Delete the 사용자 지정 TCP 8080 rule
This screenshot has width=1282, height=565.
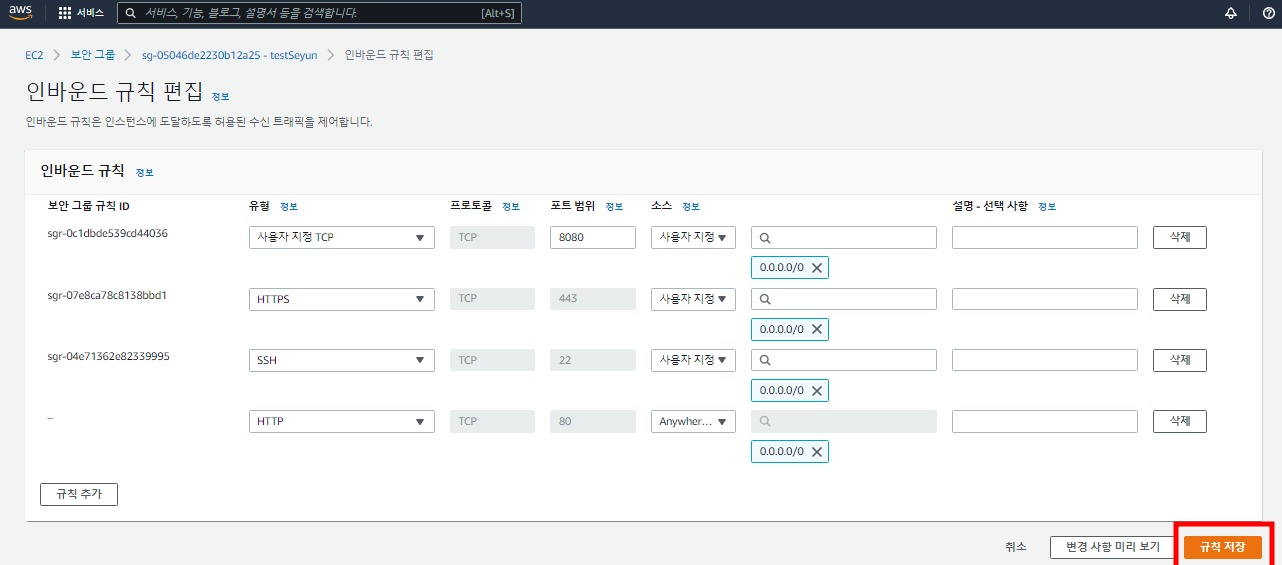(x=1180, y=238)
